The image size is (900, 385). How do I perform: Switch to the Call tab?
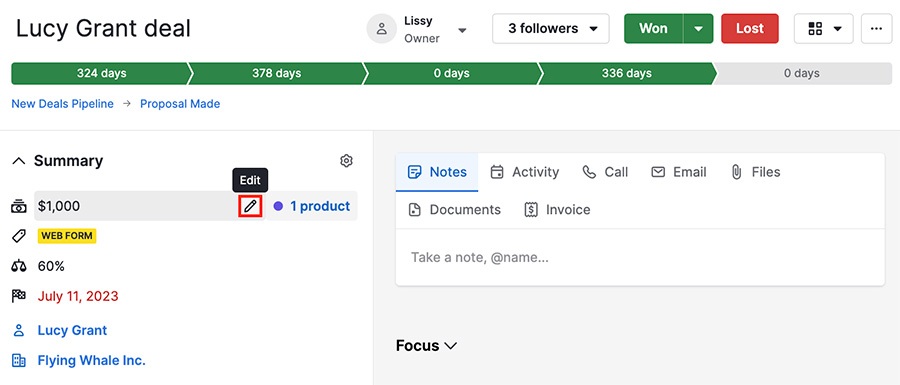click(x=605, y=172)
